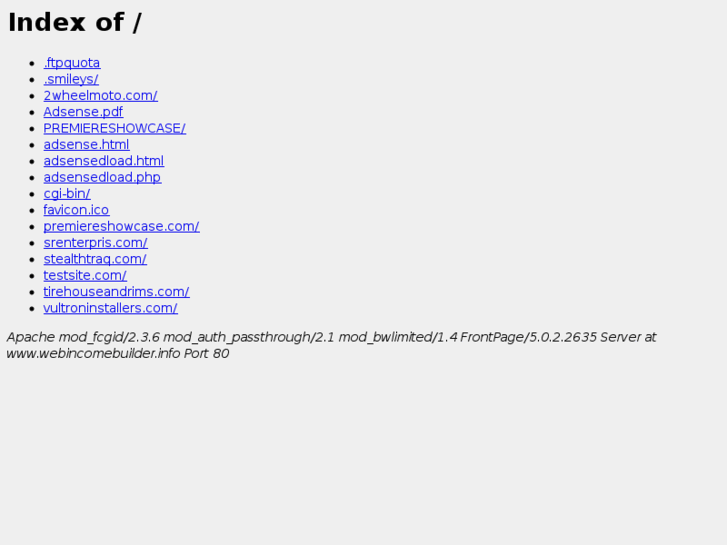Screen dimensions: 727x545
Task: Browse the 2wheelmoto.com/ folder
Action: click(101, 95)
